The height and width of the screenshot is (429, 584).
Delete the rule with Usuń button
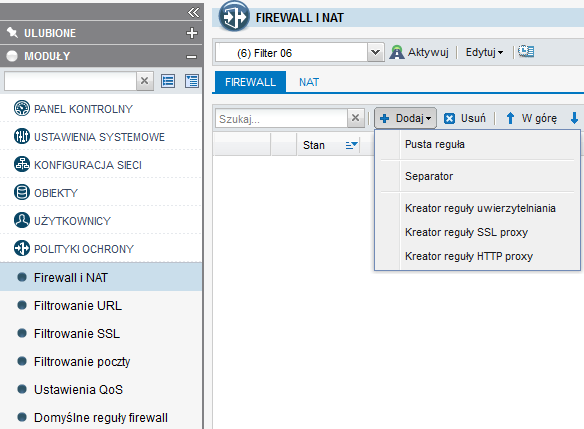(x=465, y=118)
